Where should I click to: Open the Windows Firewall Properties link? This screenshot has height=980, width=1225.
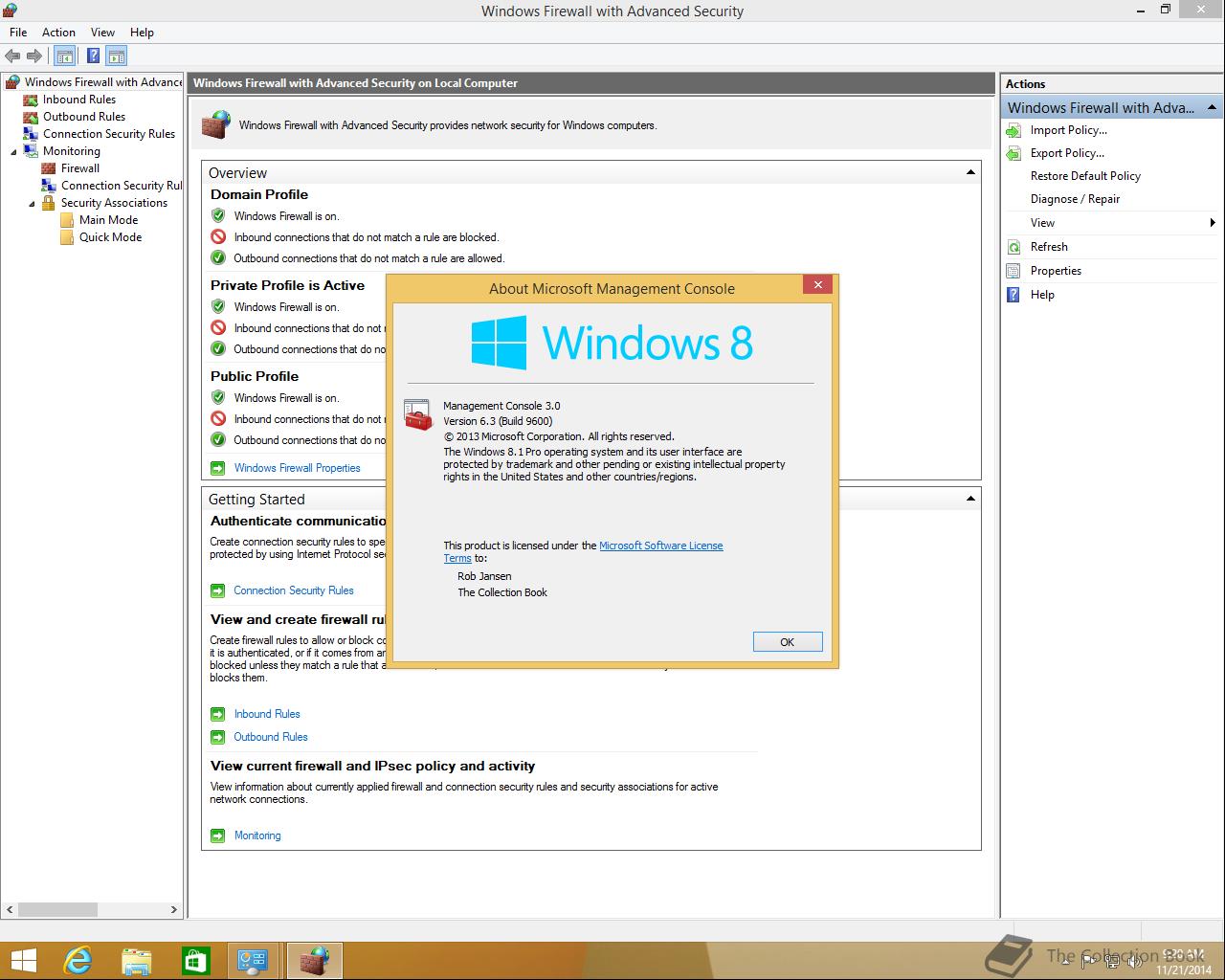click(x=298, y=468)
